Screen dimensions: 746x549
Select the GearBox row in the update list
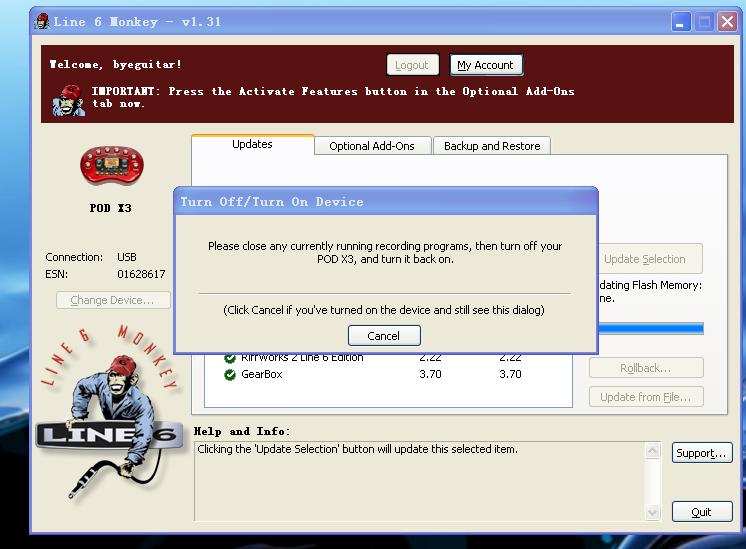[x=388, y=374]
